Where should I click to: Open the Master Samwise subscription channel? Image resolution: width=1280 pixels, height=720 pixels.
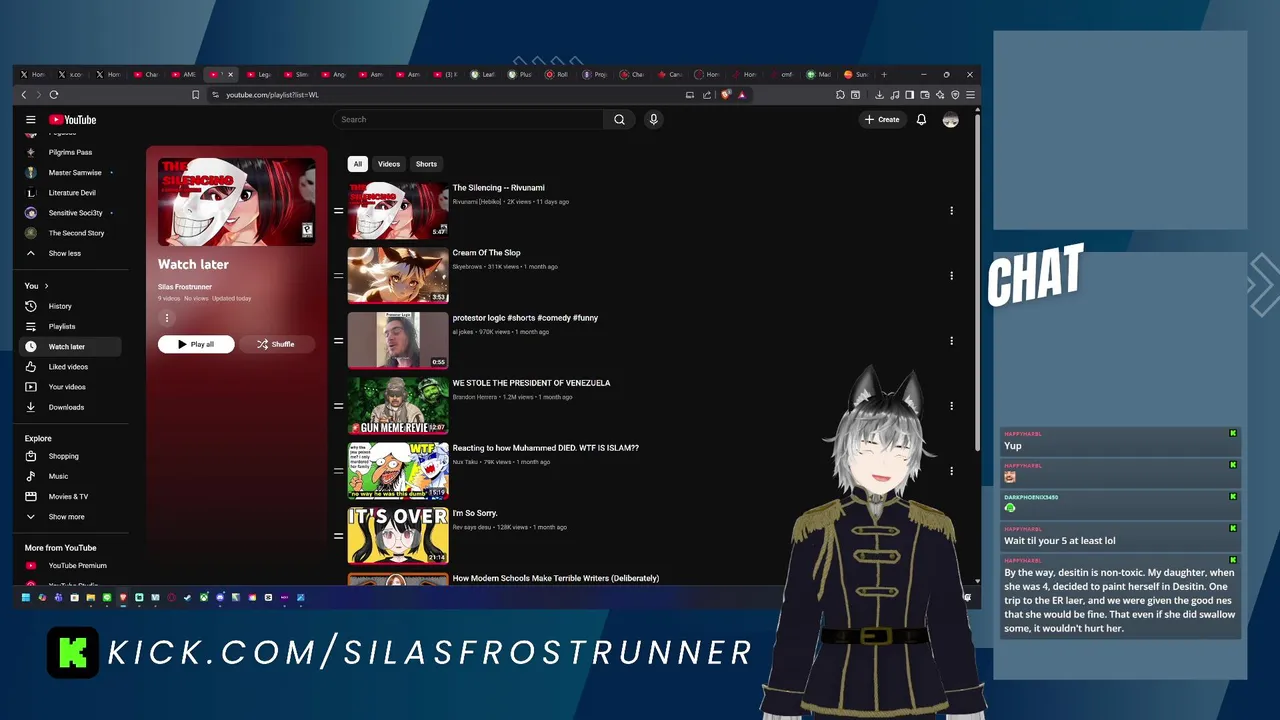click(x=75, y=172)
